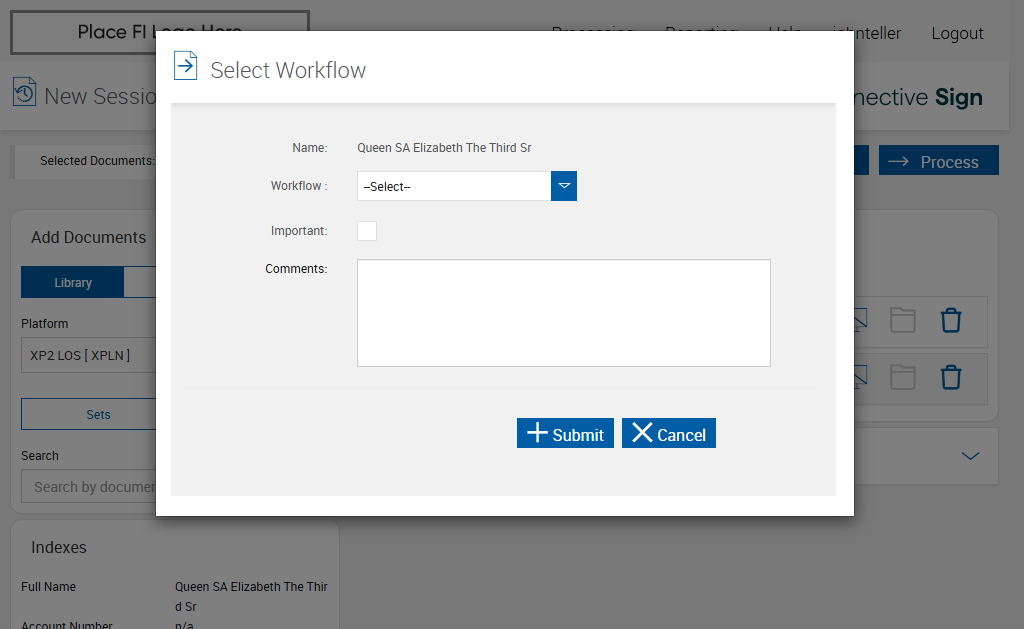The image size is (1024, 629).
Task: Delete the second document via trash icon
Action: click(951, 377)
